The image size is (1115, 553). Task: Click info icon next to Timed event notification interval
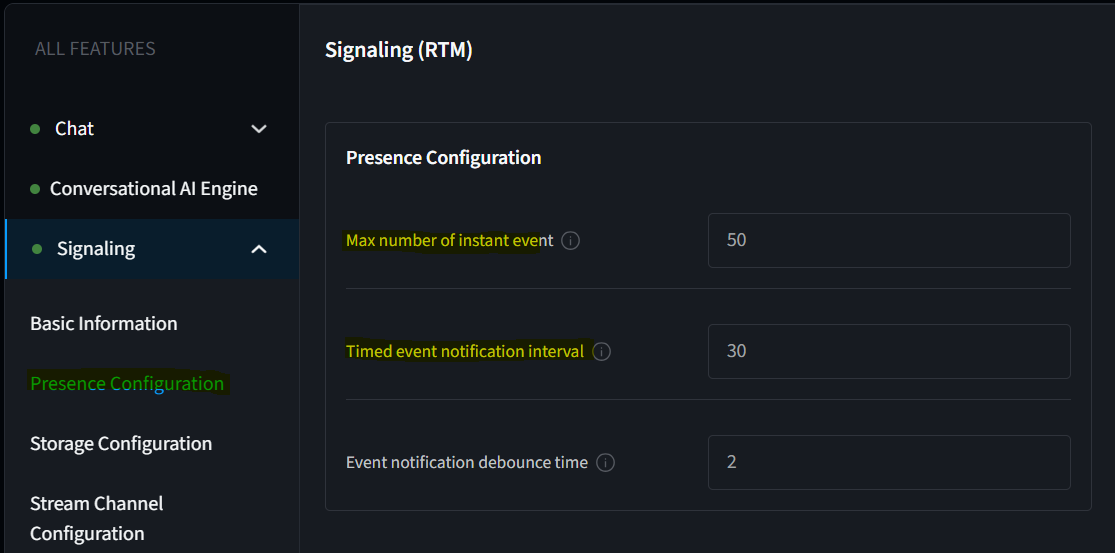coord(602,352)
